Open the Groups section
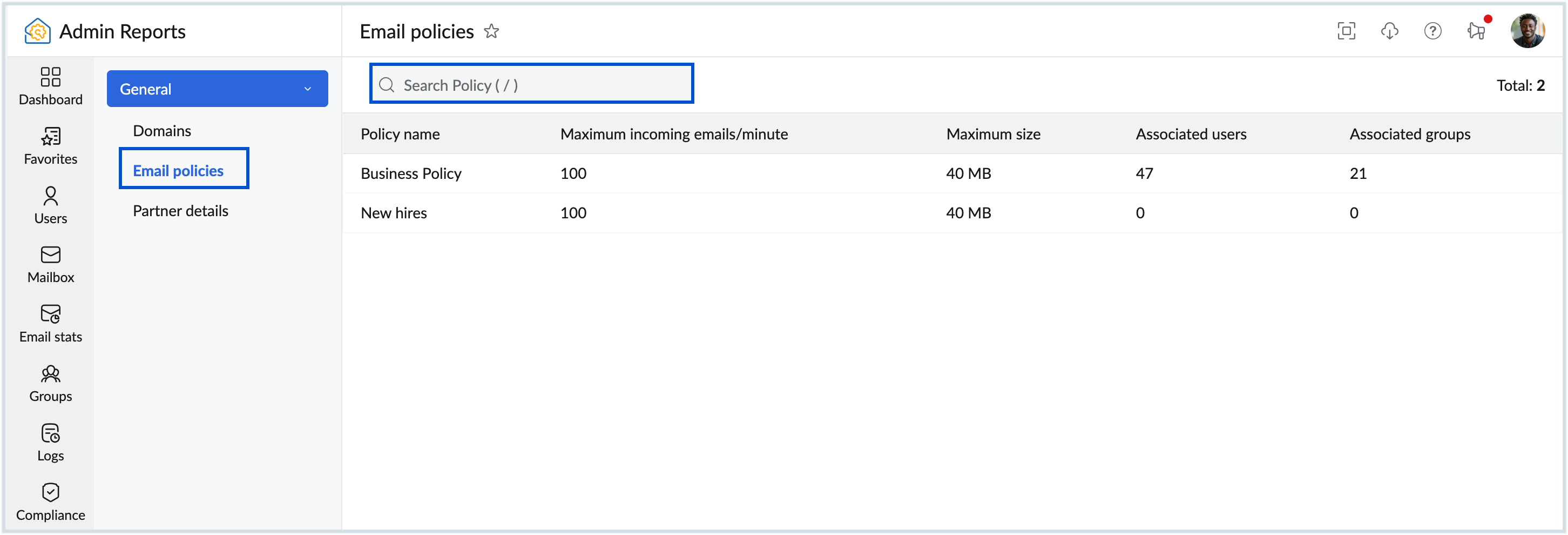The height and width of the screenshot is (535, 1568). [51, 383]
